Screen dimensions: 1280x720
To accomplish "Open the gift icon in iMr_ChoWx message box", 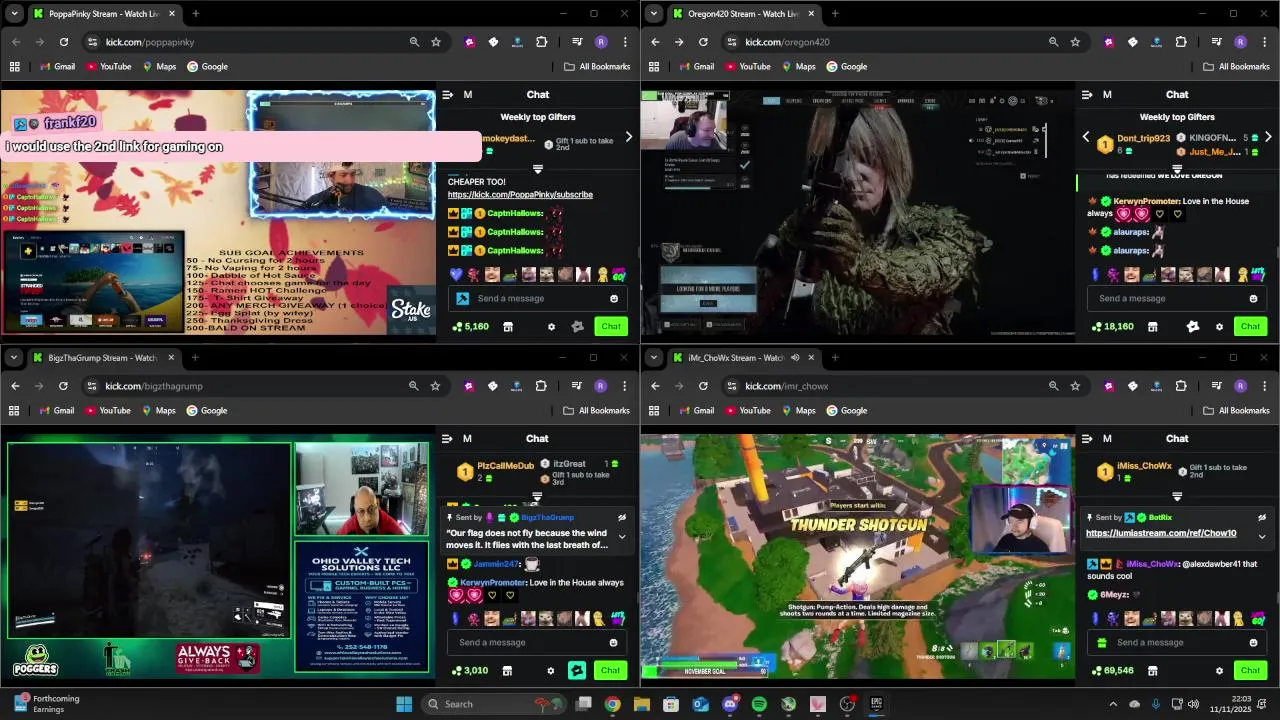I will click(x=1102, y=642).
